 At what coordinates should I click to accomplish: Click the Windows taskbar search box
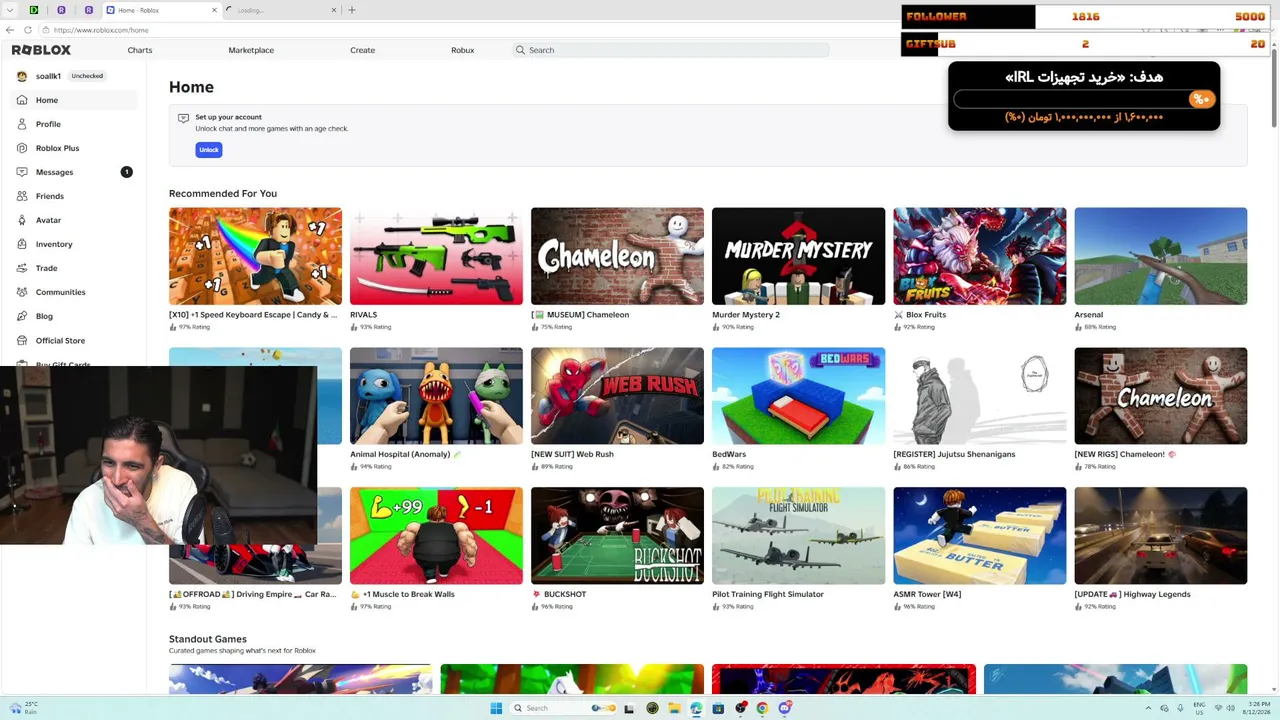(x=565, y=708)
